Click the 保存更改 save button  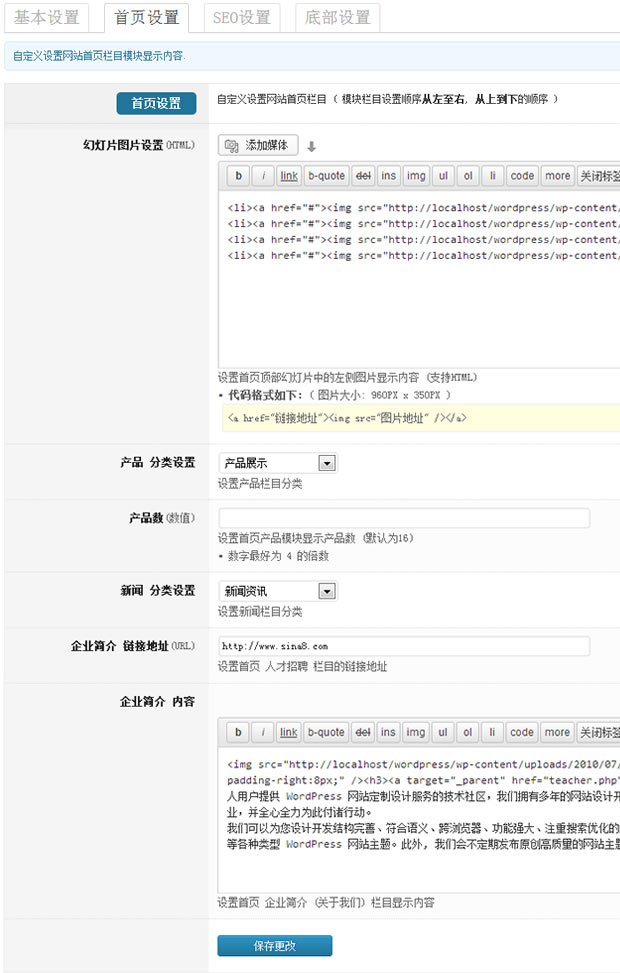(x=275, y=946)
